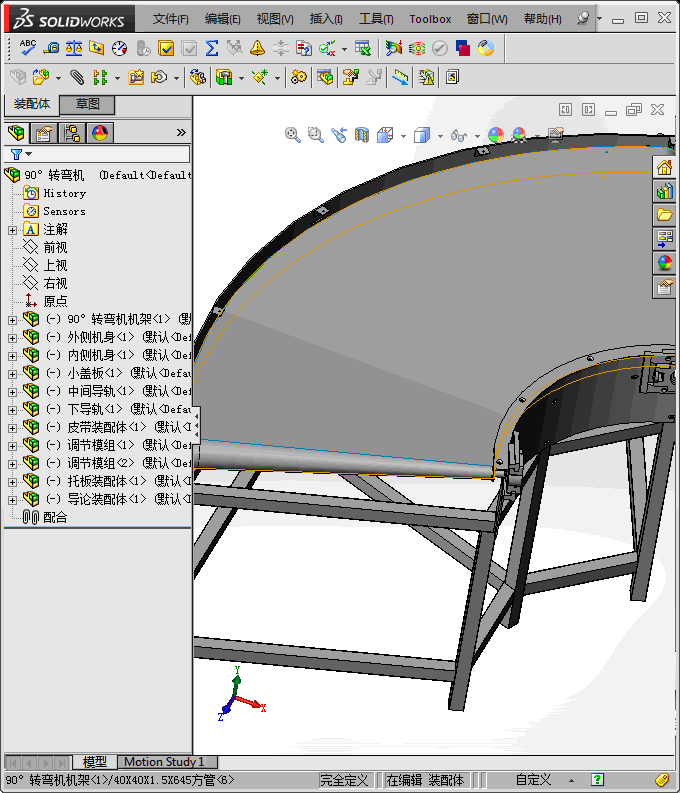Open Section Properties tool icon
This screenshot has height=793, width=680.
pos(97,48)
